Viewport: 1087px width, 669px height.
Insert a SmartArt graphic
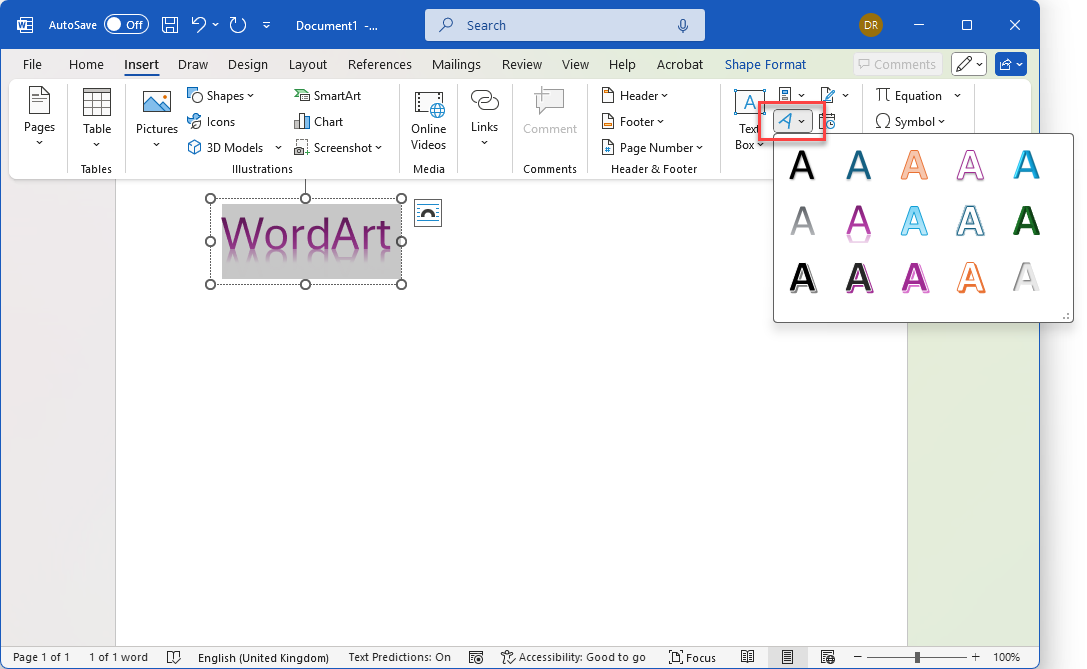pyautogui.click(x=332, y=95)
